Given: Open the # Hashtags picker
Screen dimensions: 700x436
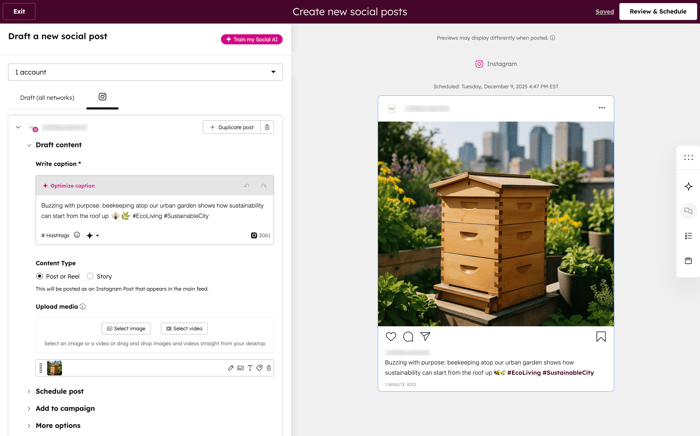Looking at the screenshot, I should click(55, 235).
